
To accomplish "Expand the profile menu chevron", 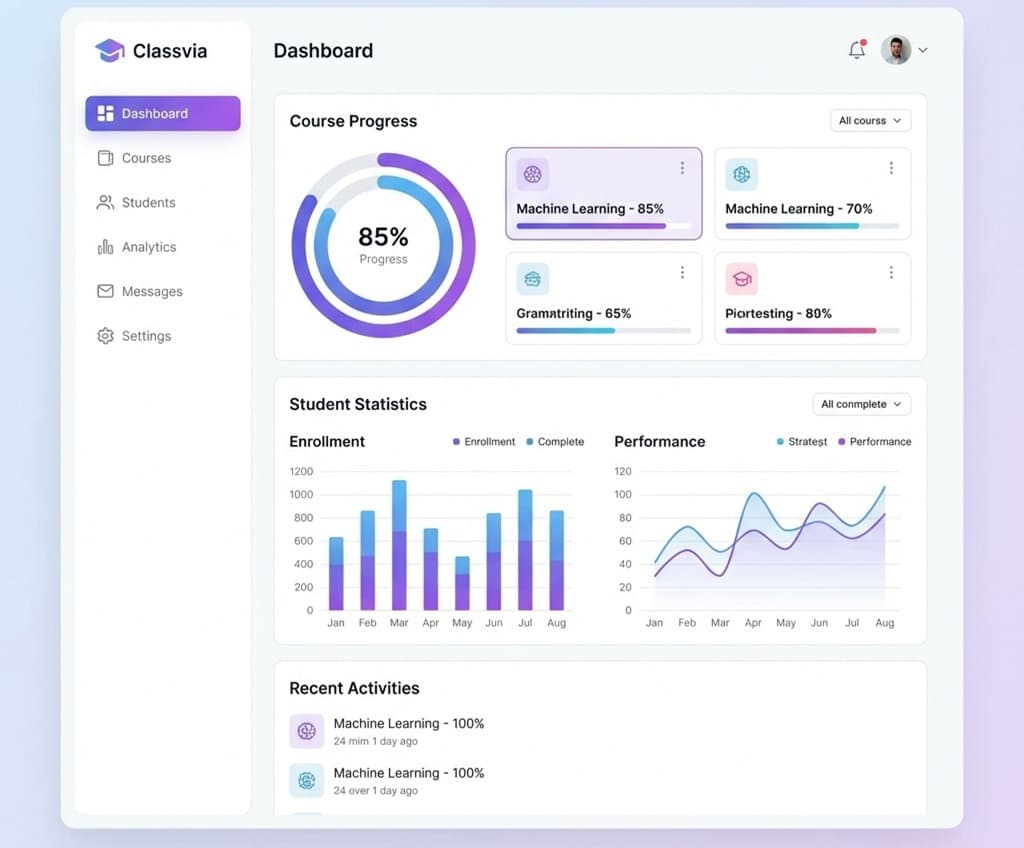I will coord(923,50).
